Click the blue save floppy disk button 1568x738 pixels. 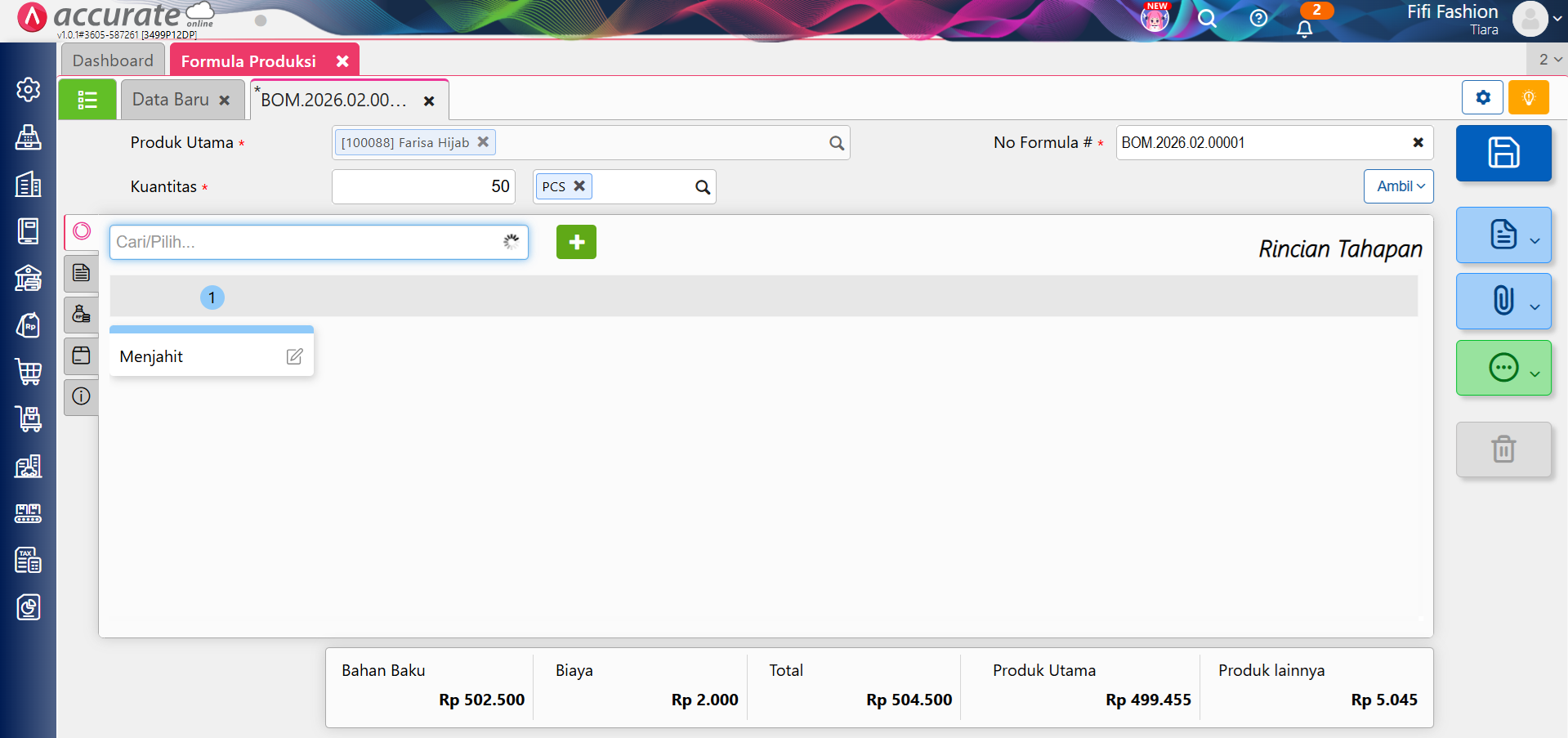tap(1503, 153)
